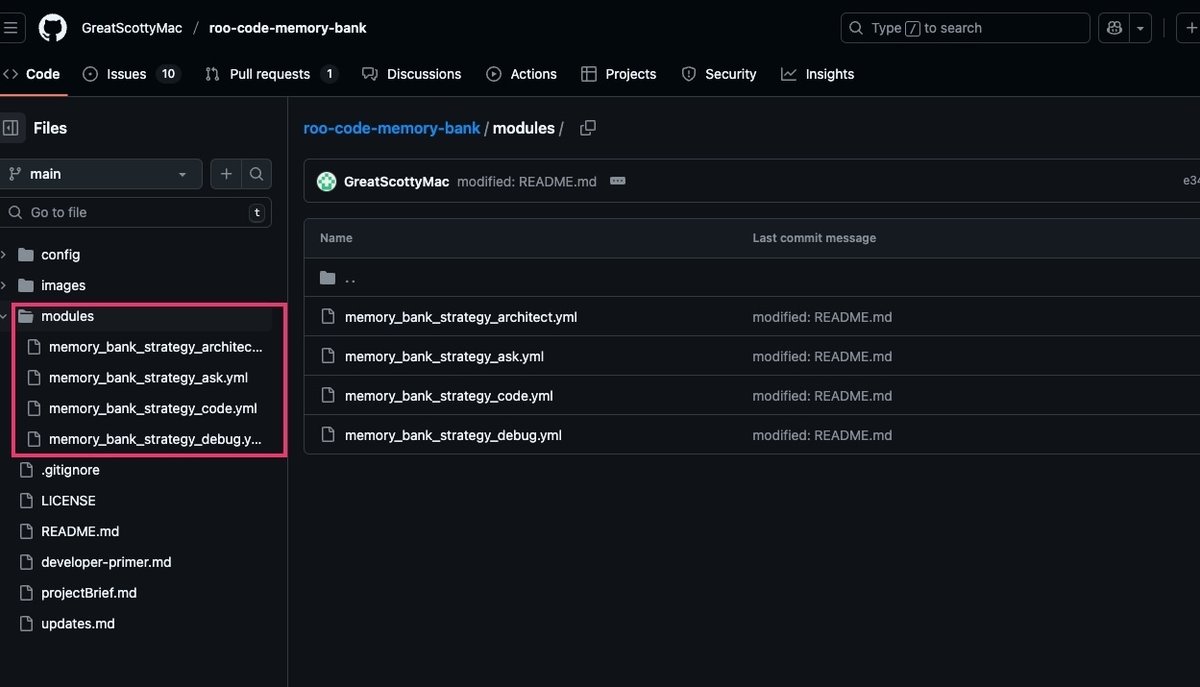The image size is (1200, 687).
Task: Open the Copilot dropdown arrow
Action: tap(1140, 28)
